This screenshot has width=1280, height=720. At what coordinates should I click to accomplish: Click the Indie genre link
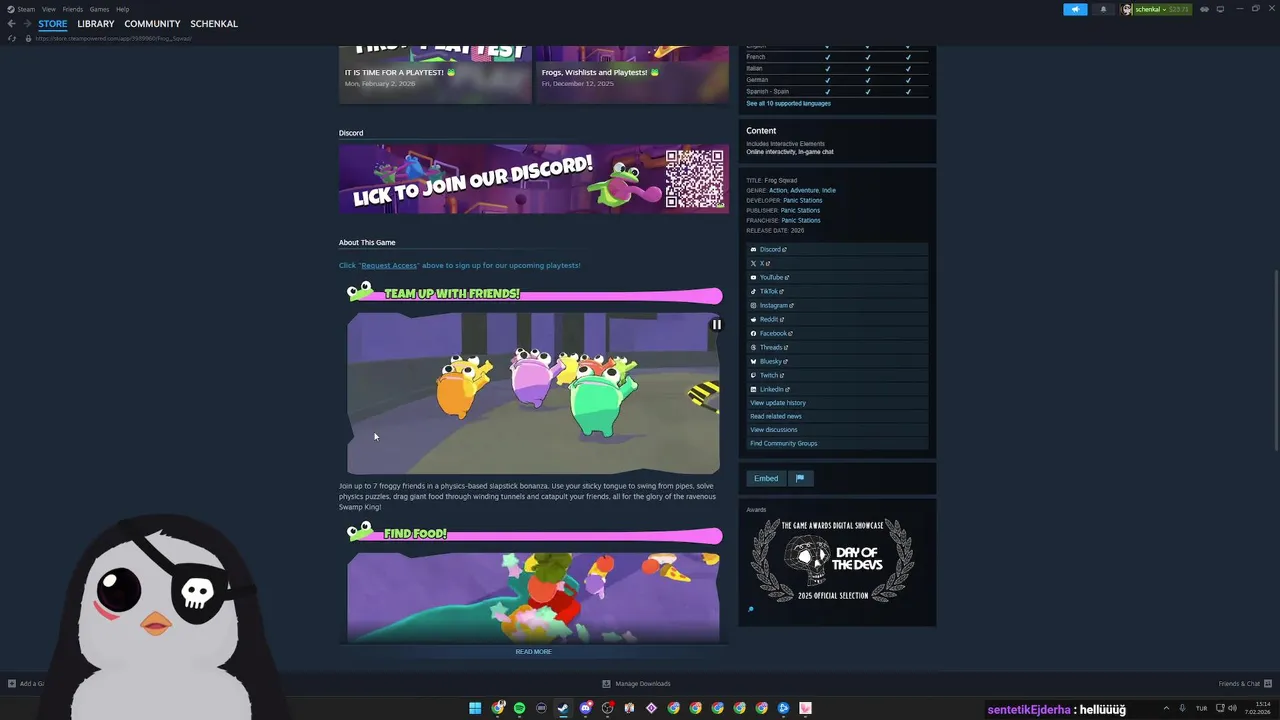828,190
